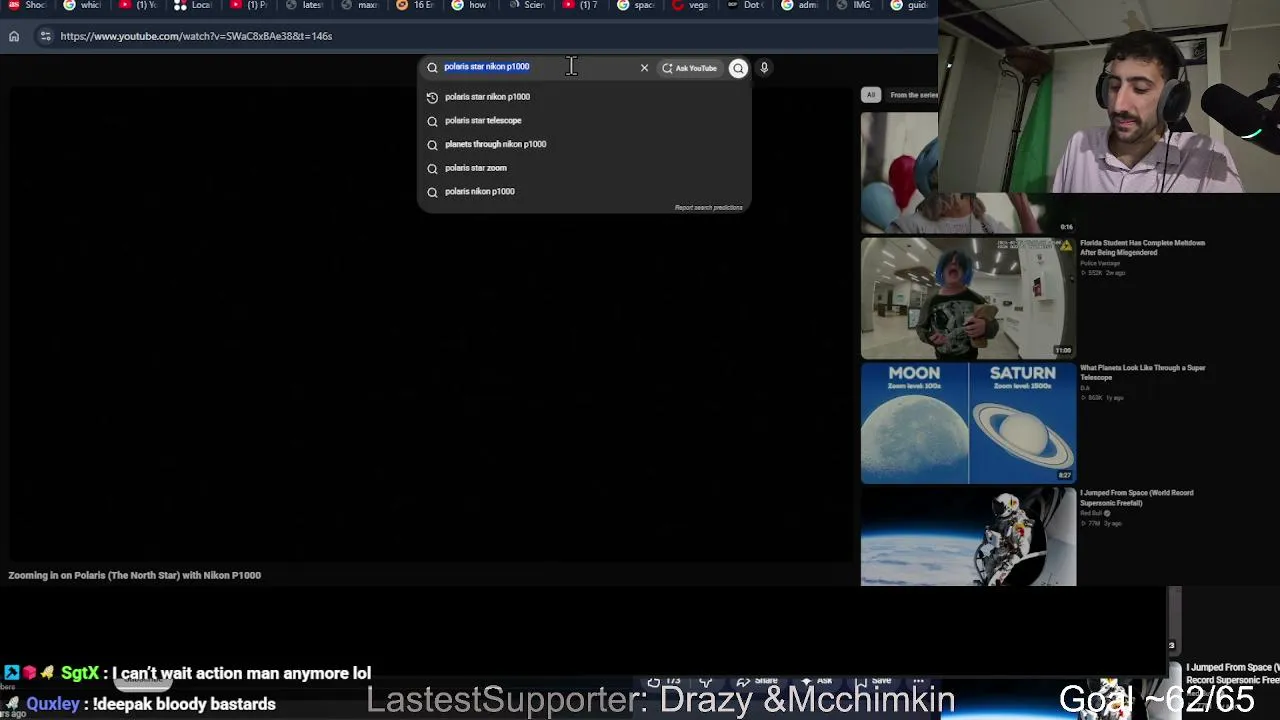Switch to the 'Dot C' browser tab

[x=747, y=5]
